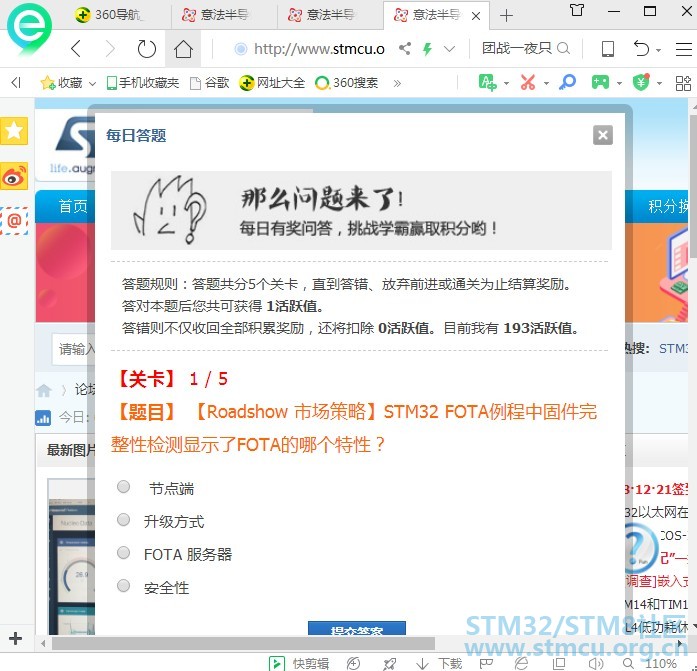The height and width of the screenshot is (671, 697).
Task: Click the 团战一夜只 search box
Action: point(517,48)
